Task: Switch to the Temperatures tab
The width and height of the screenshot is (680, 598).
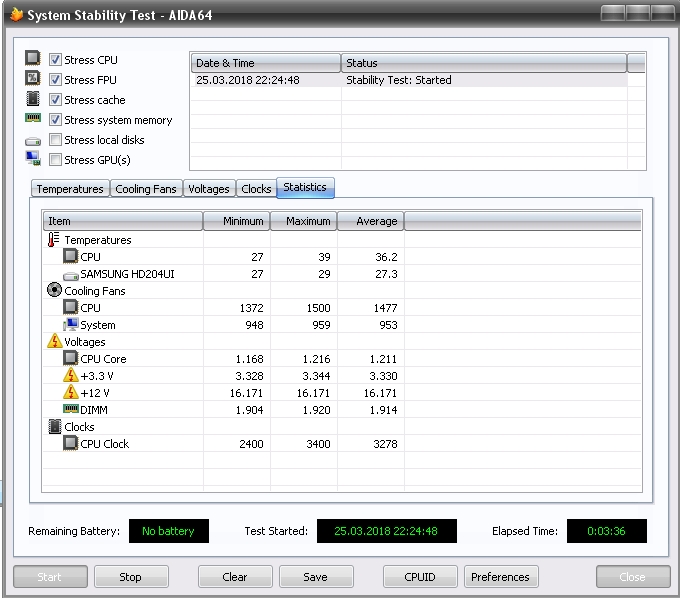Action: point(70,189)
